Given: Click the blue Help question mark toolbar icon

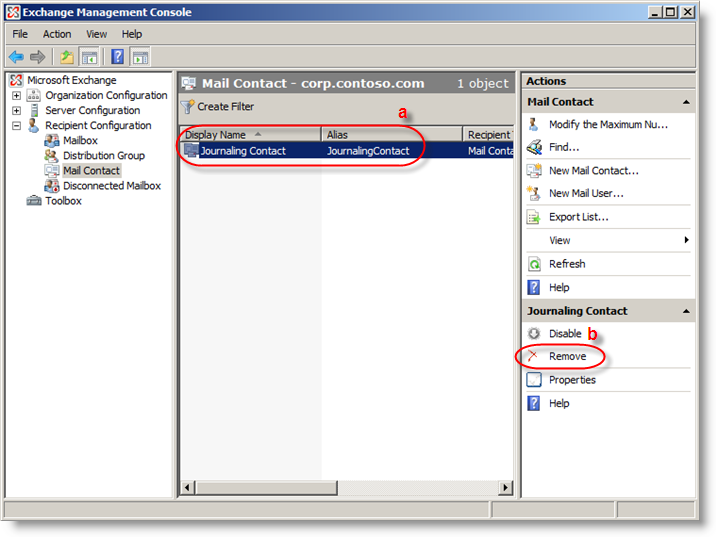Looking at the screenshot, I should pos(117,57).
